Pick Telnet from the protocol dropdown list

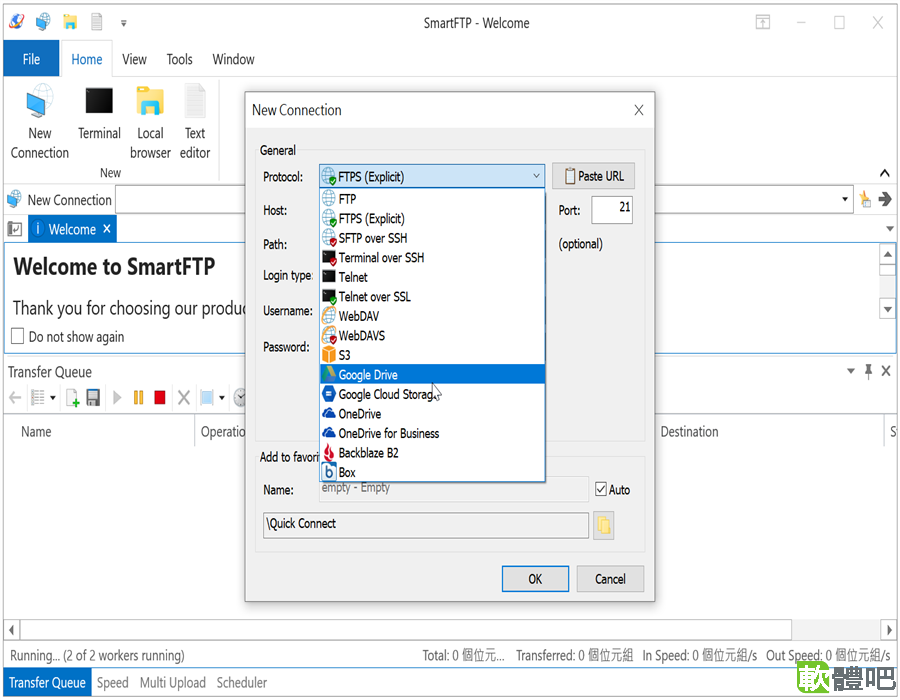[432, 277]
